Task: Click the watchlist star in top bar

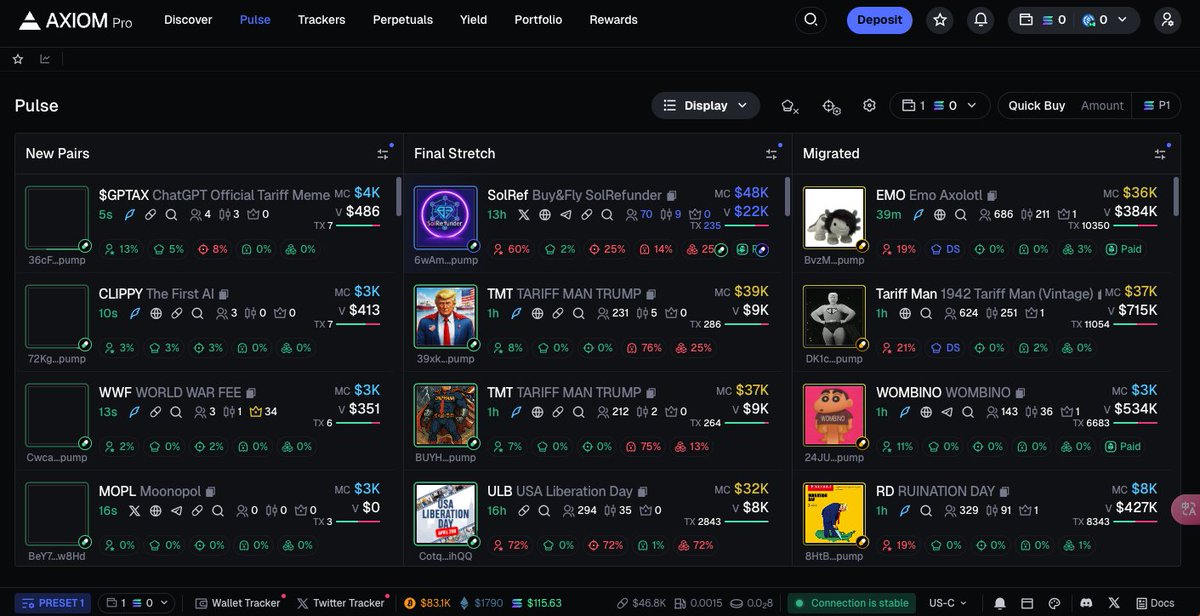Action: pos(940,20)
